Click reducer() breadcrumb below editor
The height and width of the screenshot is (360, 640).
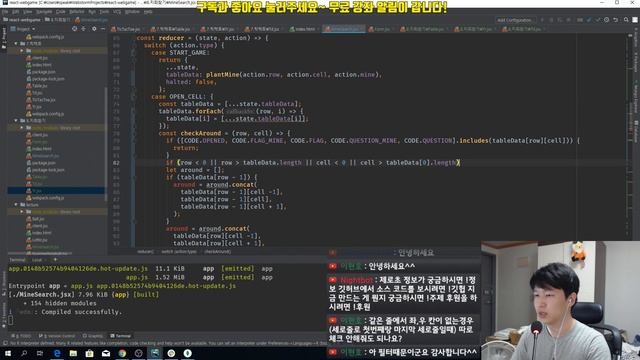pos(145,252)
